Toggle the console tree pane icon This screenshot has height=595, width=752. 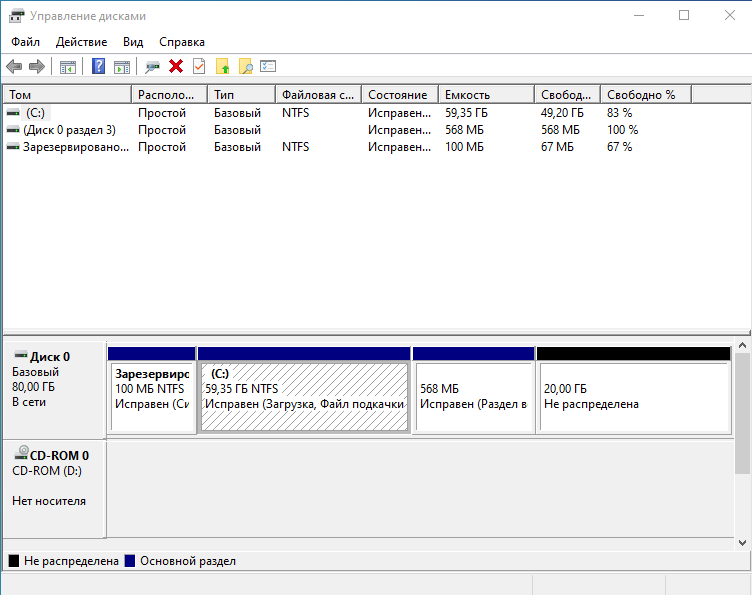tap(68, 67)
